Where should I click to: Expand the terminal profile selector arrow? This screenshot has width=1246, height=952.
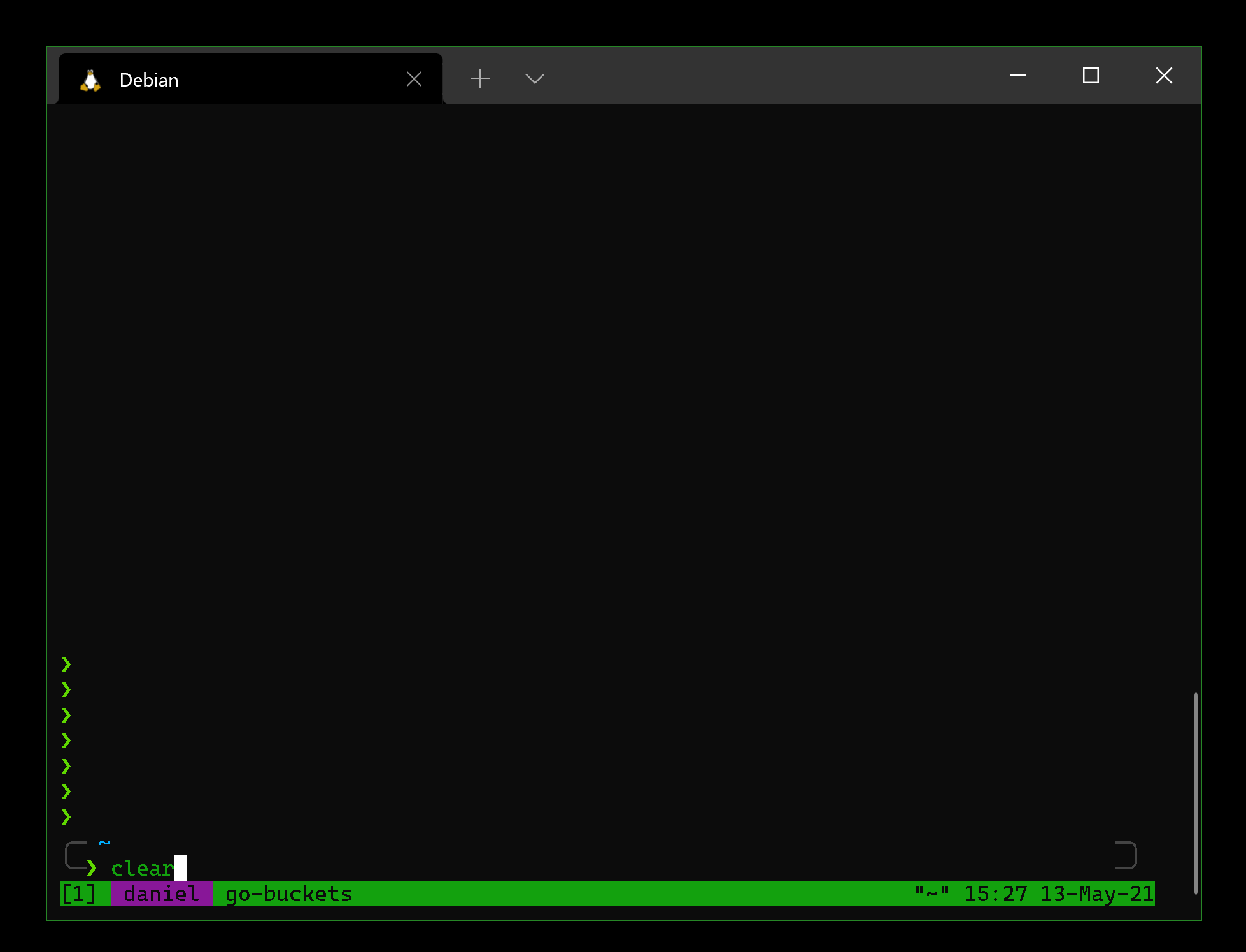pyautogui.click(x=534, y=78)
